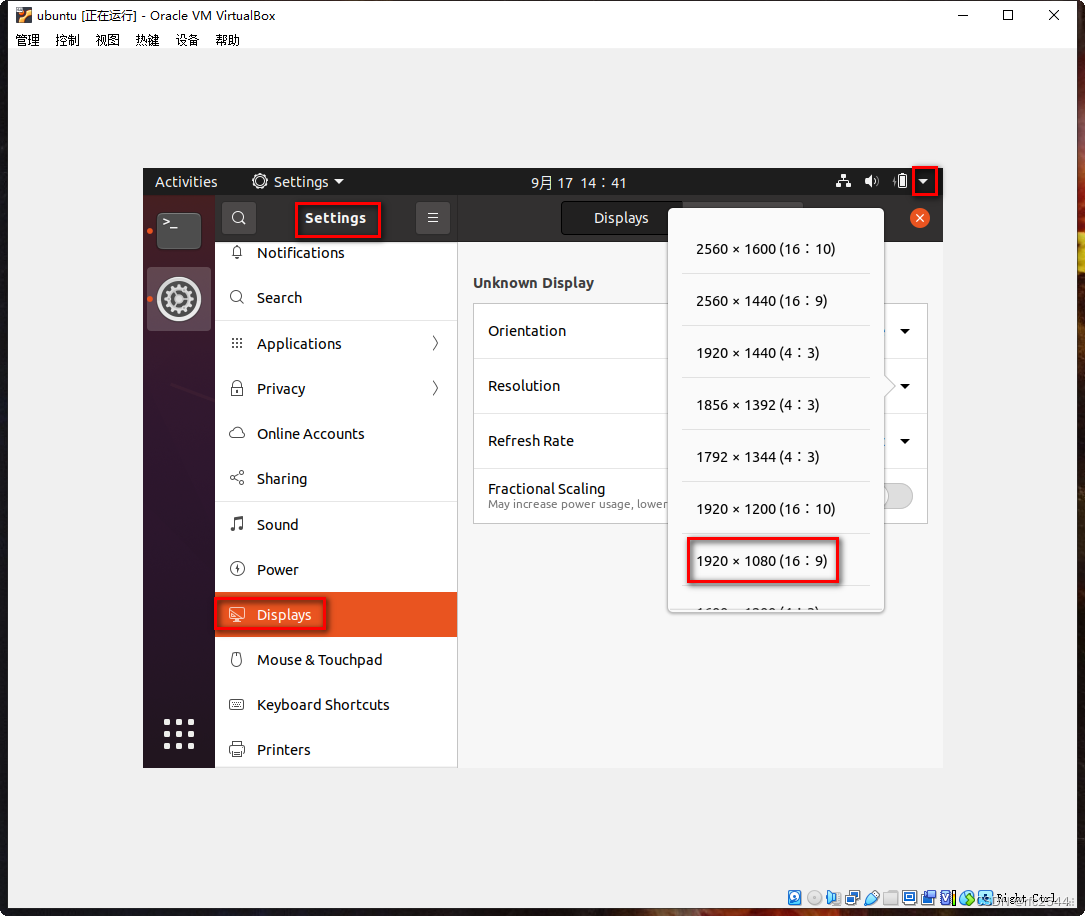This screenshot has width=1085, height=916.
Task: Expand the Orientation dropdown arrow
Action: coord(904,331)
